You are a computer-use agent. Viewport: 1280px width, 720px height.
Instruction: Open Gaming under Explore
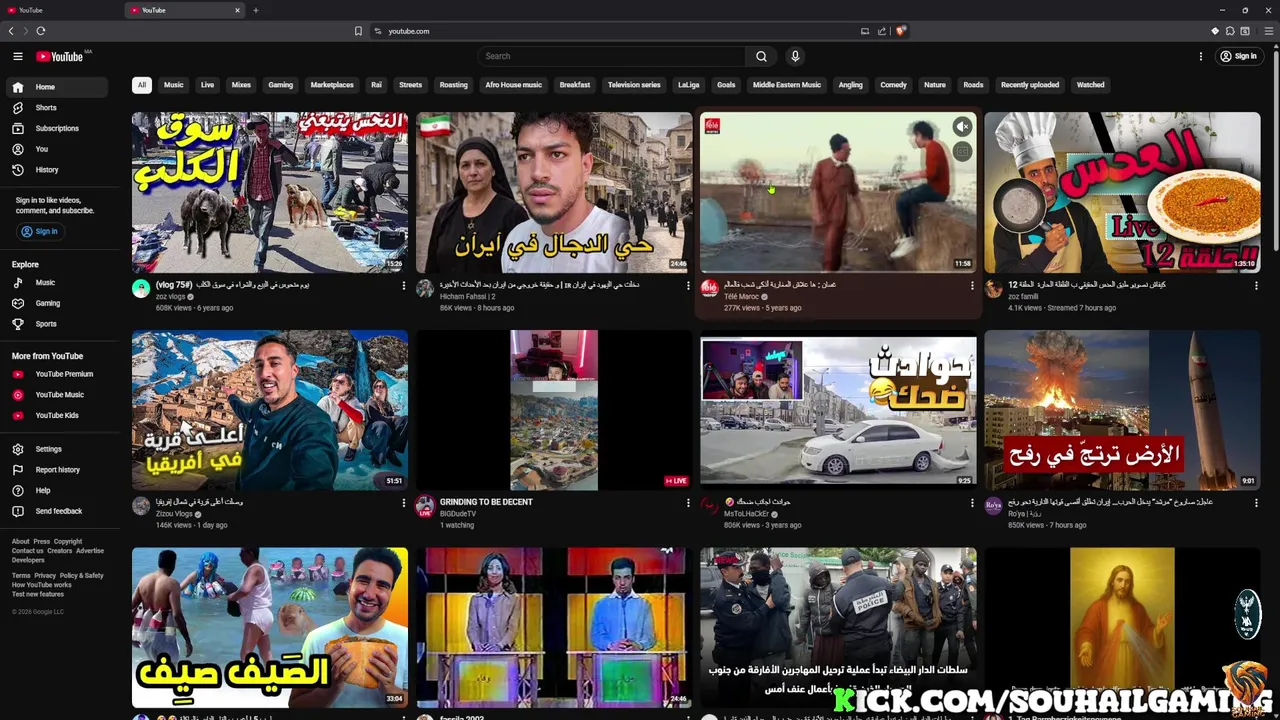click(x=56, y=303)
